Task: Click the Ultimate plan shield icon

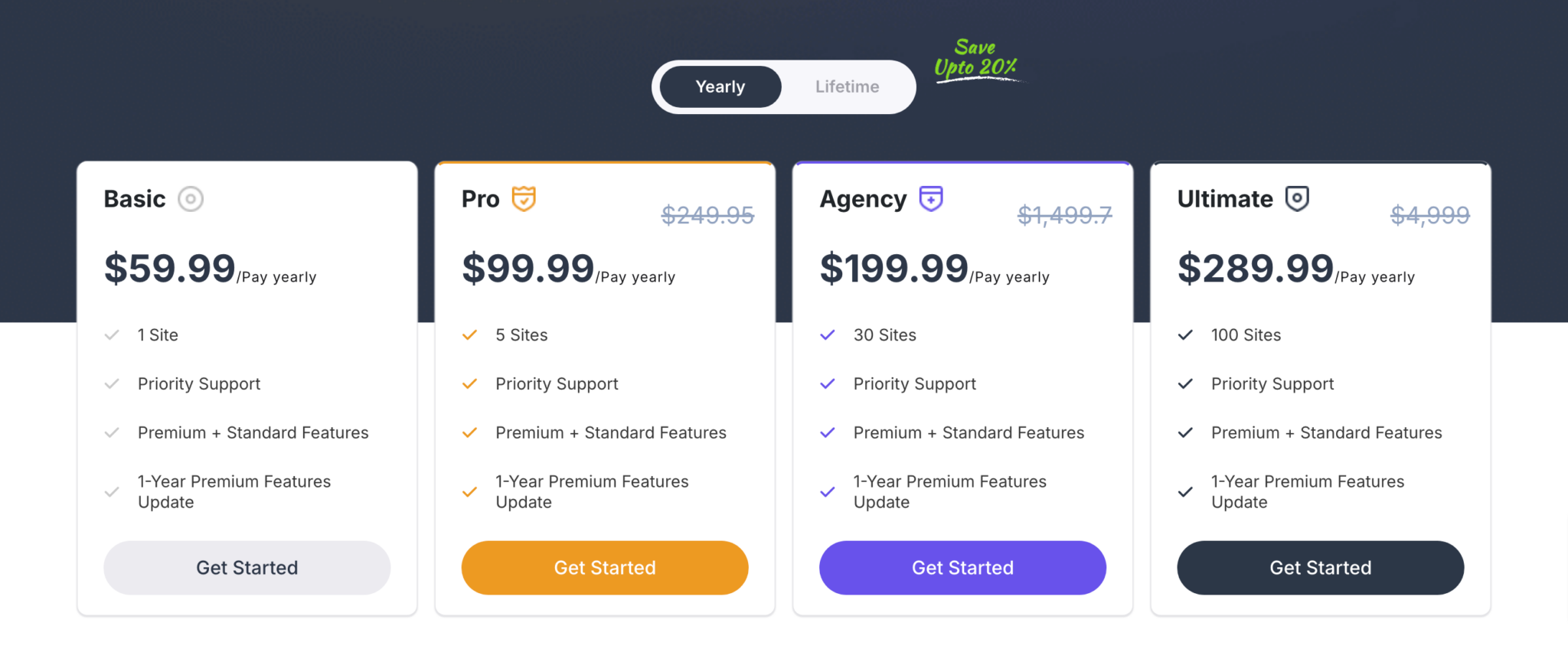Action: (x=1297, y=198)
